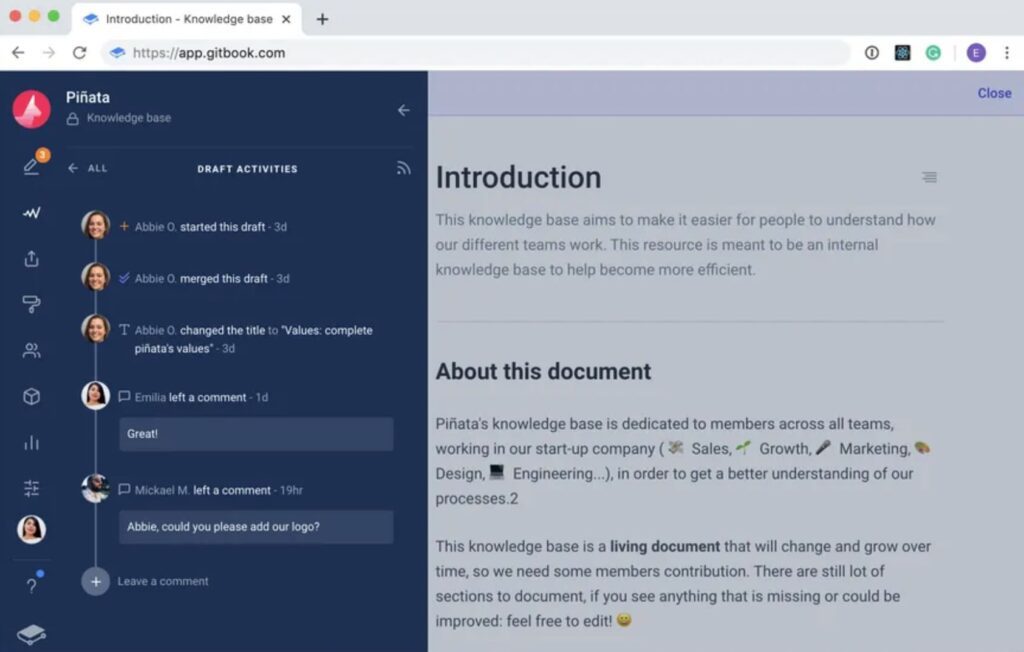
Task: Click 'Abbie O. merged this draft' entry
Action: [204, 278]
